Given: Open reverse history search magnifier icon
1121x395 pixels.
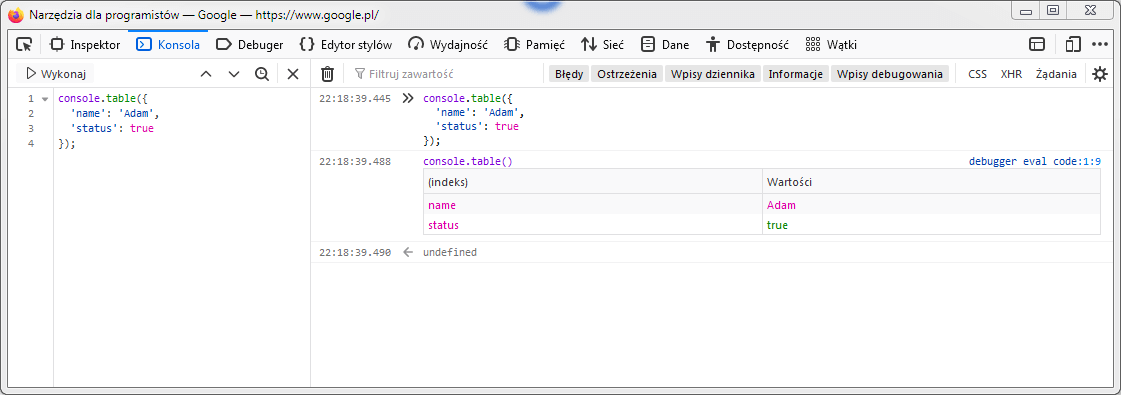Looking at the screenshot, I should [262, 74].
